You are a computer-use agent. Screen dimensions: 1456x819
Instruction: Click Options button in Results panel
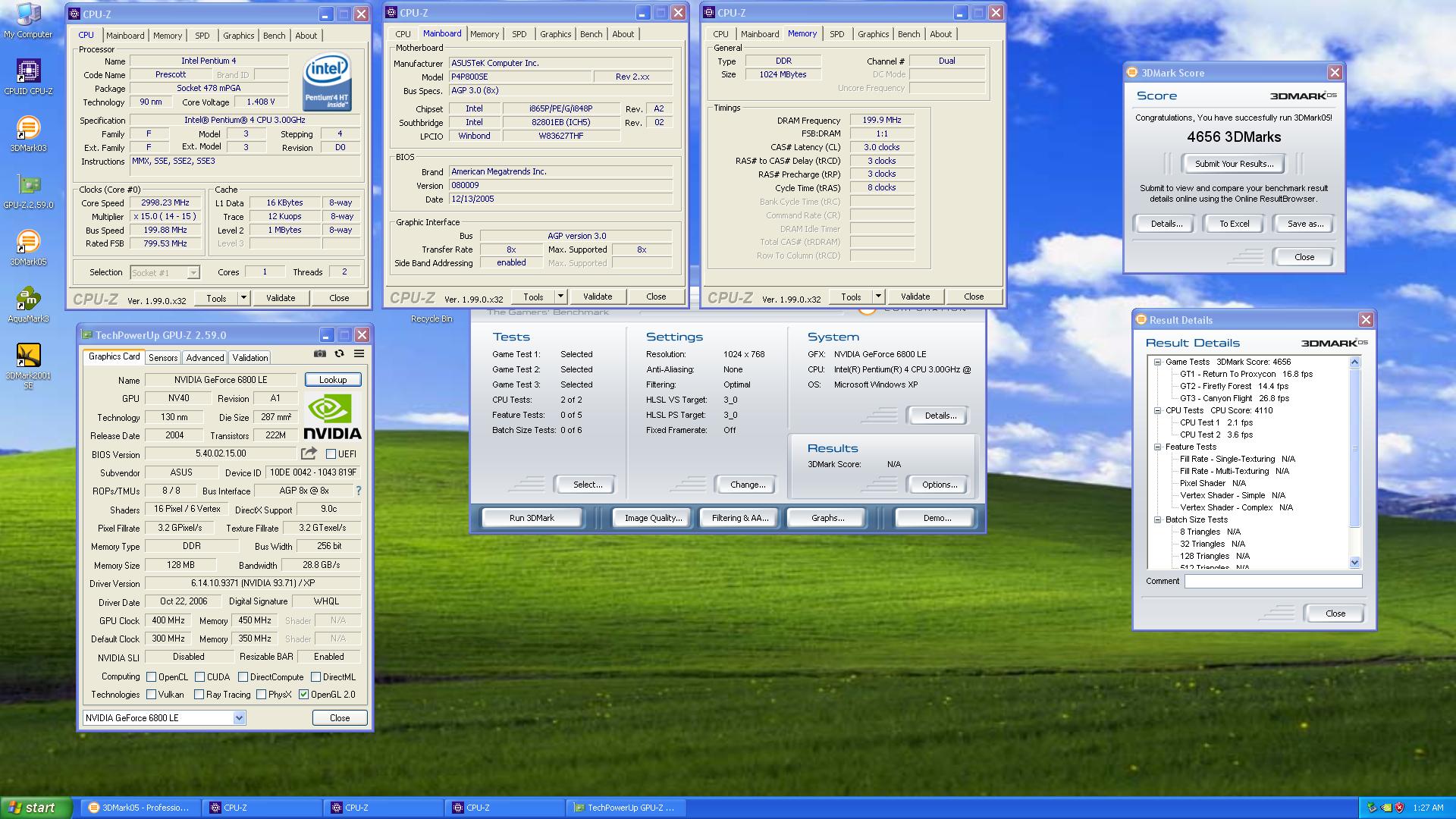click(x=939, y=485)
